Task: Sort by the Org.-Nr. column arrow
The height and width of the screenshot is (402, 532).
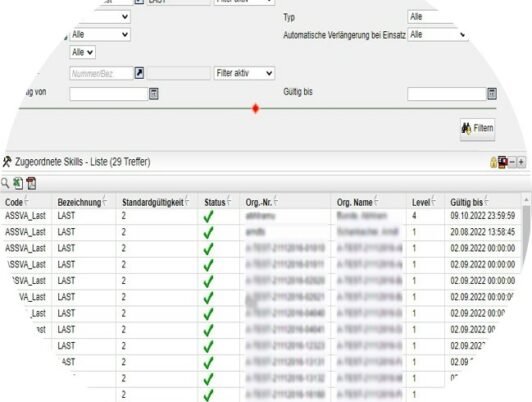Action: (276, 202)
